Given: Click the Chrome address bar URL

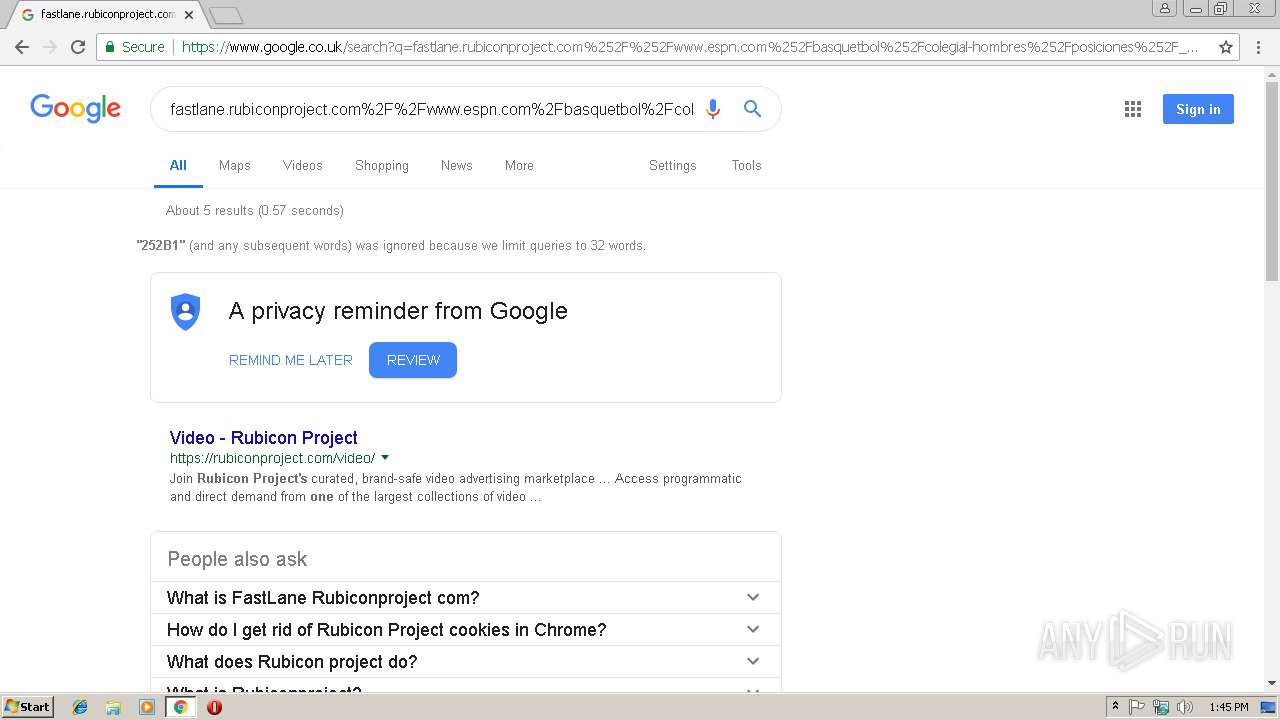Looking at the screenshot, I should tap(690, 47).
